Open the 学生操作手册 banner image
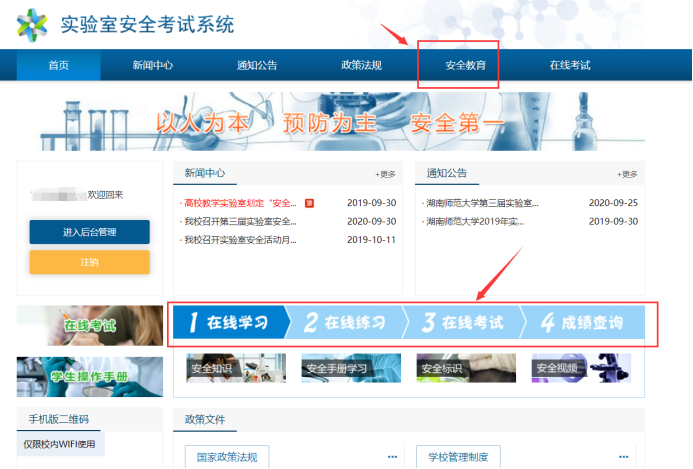 click(x=90, y=376)
